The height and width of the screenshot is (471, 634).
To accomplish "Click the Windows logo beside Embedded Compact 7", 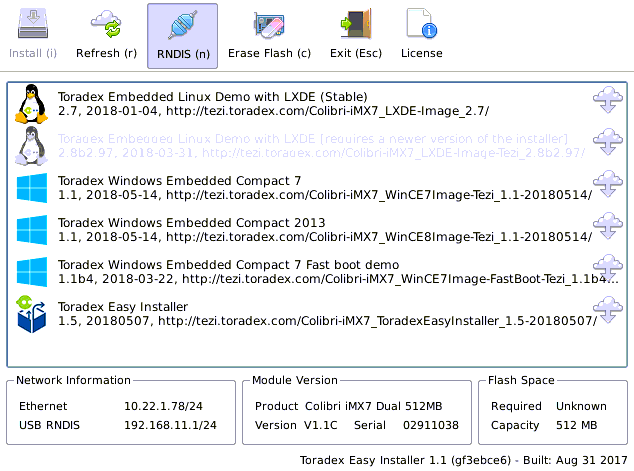I will [x=32, y=187].
